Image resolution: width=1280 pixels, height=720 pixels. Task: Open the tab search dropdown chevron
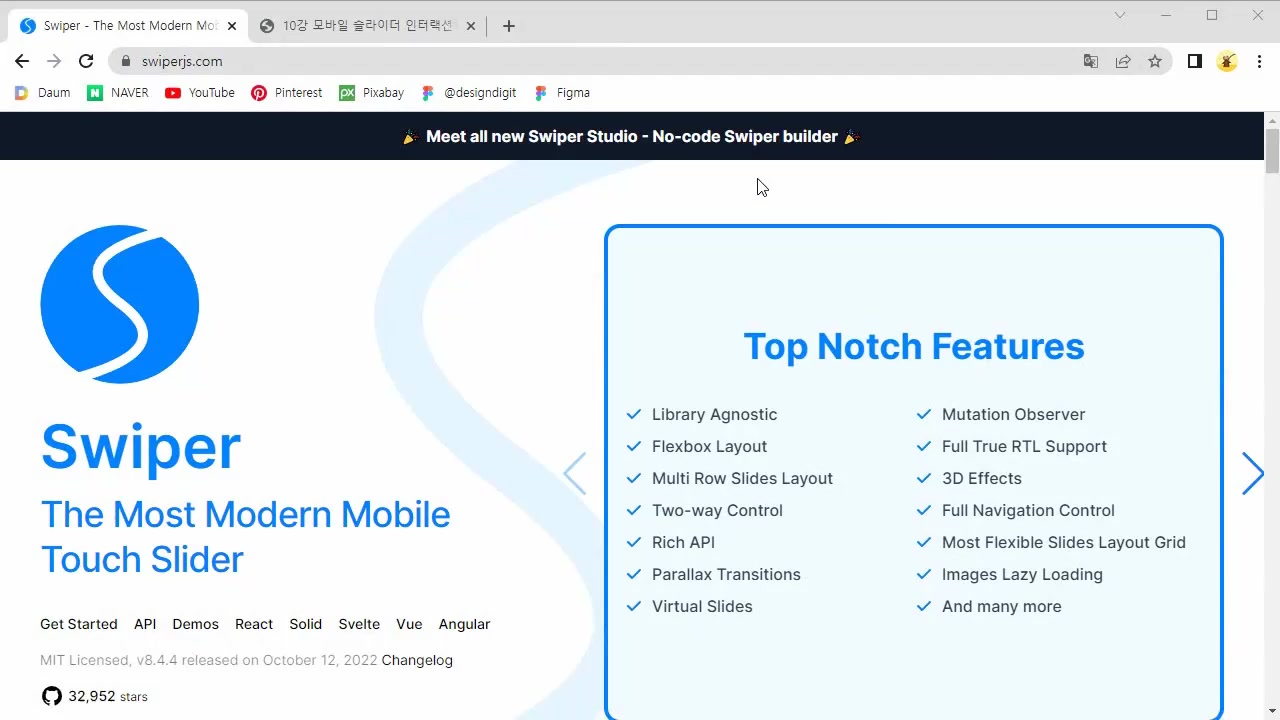pyautogui.click(x=1120, y=15)
